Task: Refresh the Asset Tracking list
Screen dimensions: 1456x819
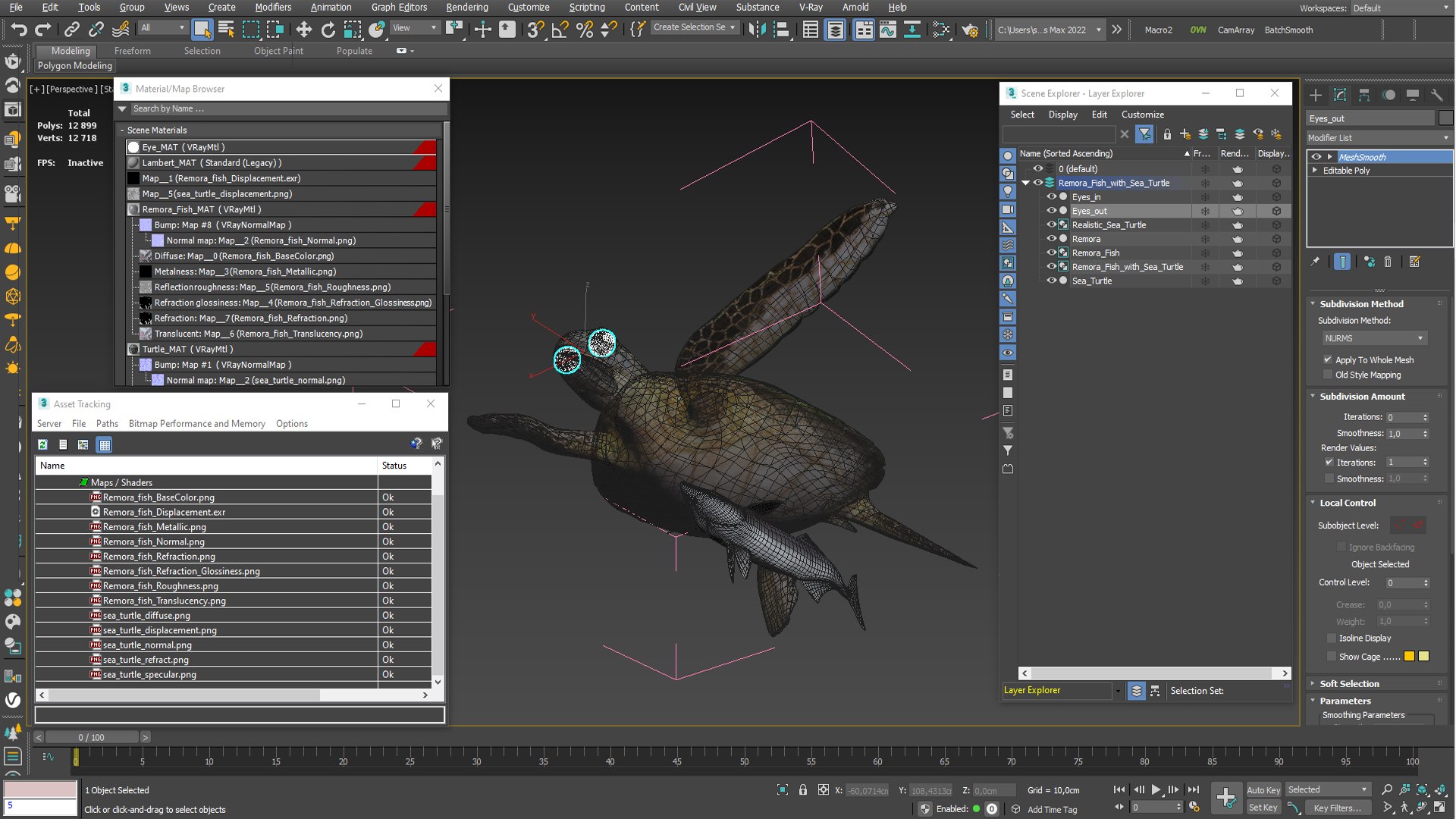Action: (x=43, y=444)
